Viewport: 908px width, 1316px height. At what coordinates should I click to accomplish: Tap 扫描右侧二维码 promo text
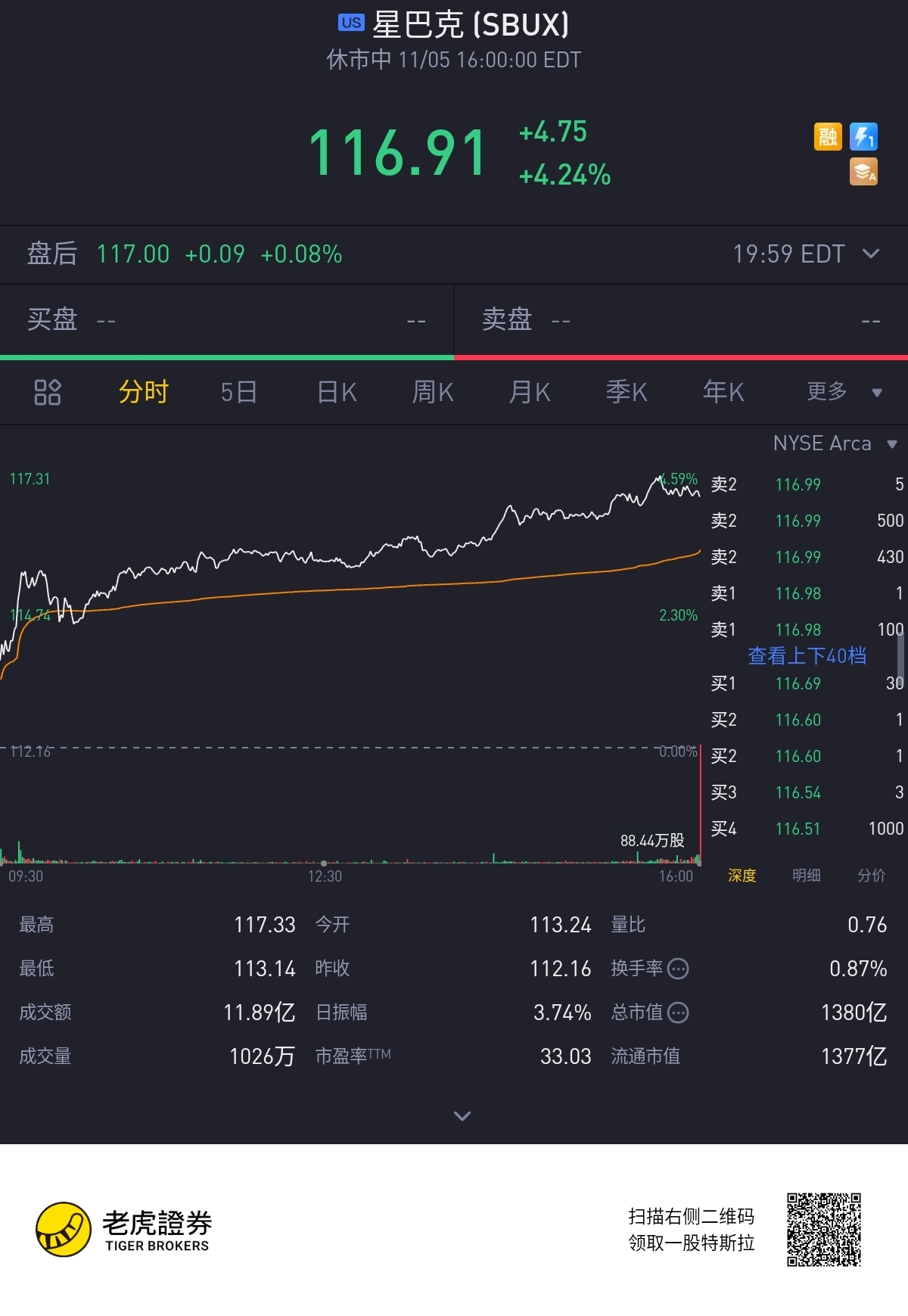pyautogui.click(x=692, y=1216)
